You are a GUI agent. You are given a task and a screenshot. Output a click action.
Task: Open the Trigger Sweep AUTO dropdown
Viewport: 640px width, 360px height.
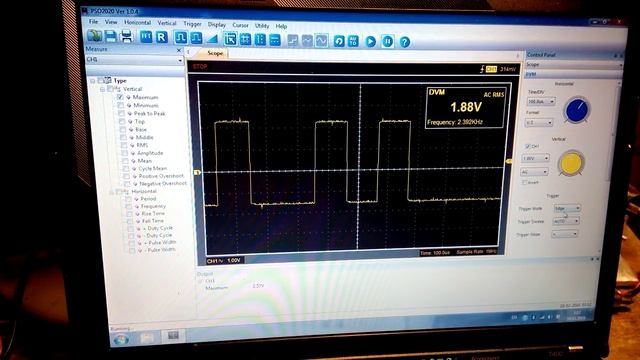[x=566, y=221]
